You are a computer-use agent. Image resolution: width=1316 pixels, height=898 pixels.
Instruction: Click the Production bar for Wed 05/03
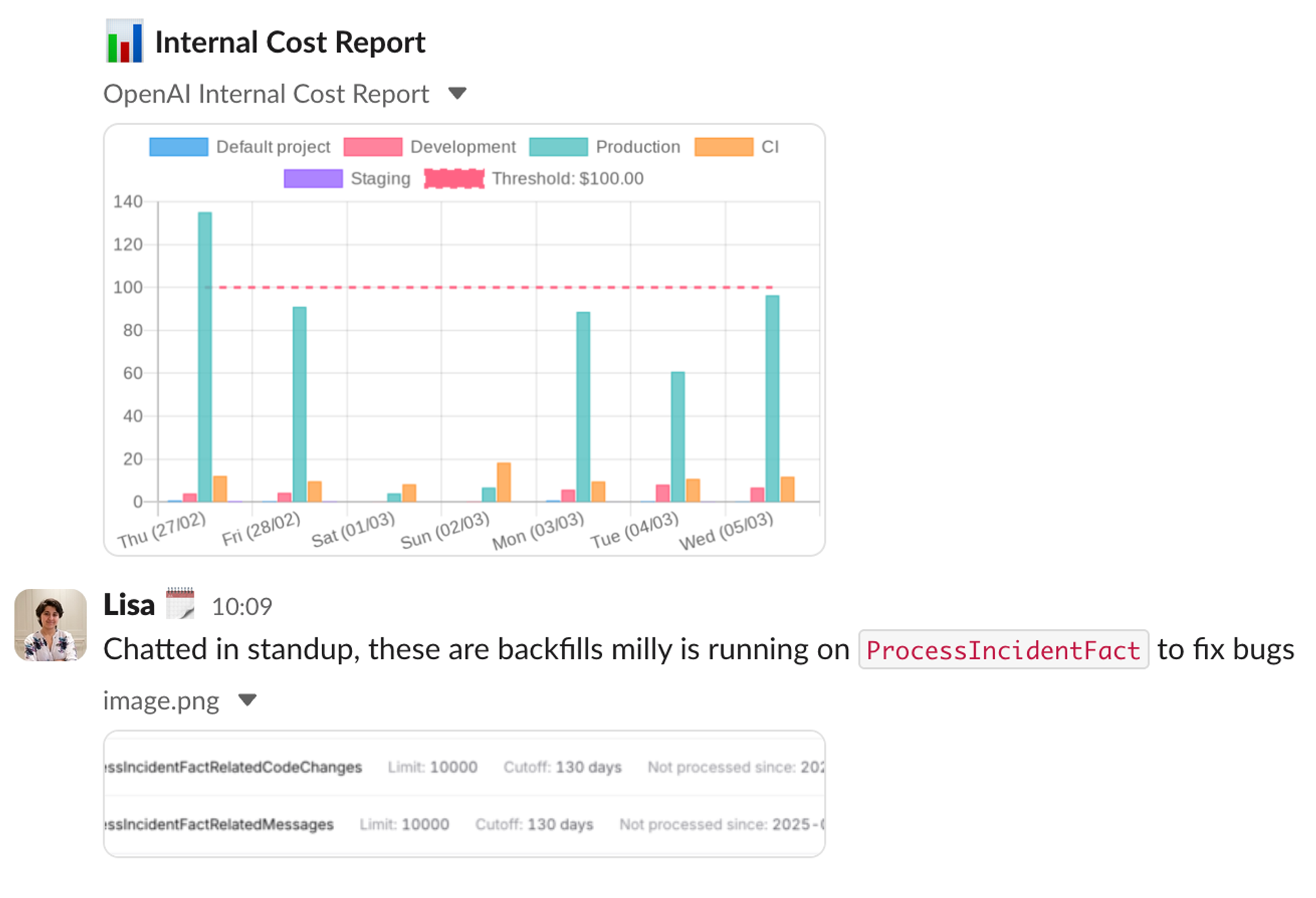pyautogui.click(x=772, y=398)
